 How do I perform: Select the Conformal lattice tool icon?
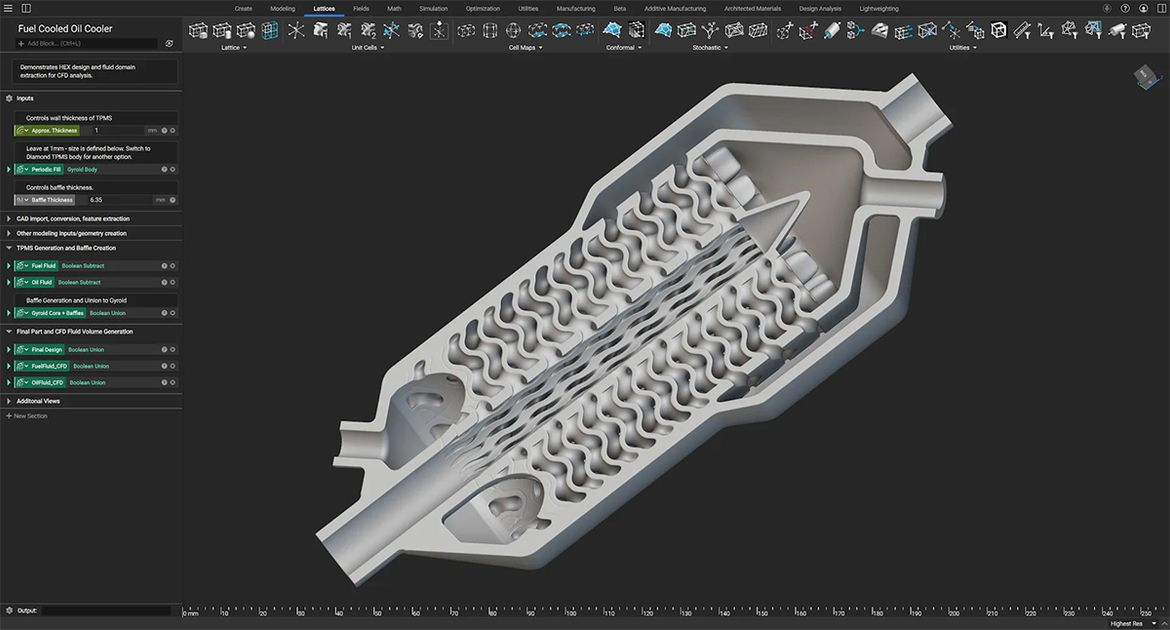point(612,31)
